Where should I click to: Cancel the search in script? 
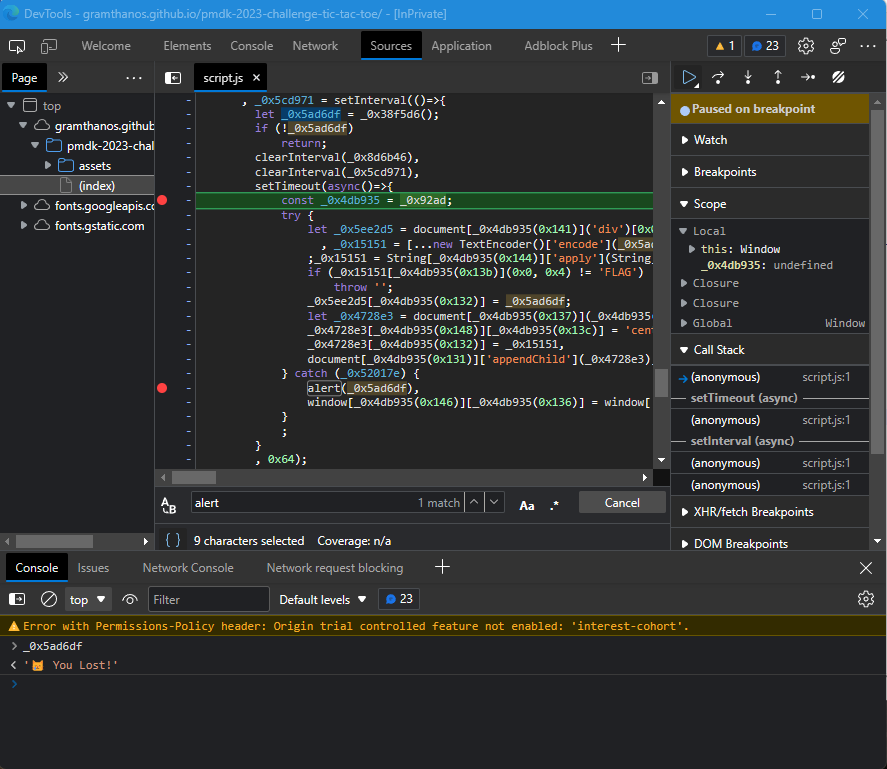[x=621, y=502]
